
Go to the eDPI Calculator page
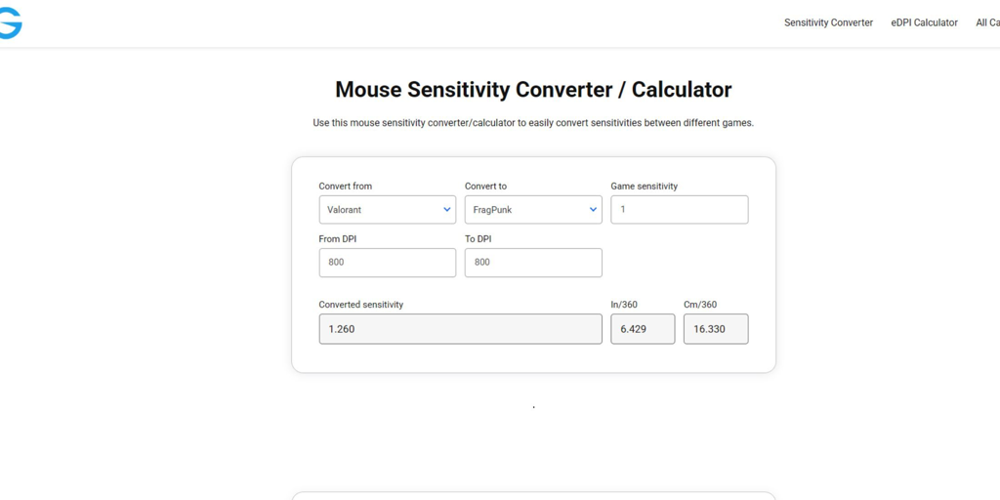924,23
